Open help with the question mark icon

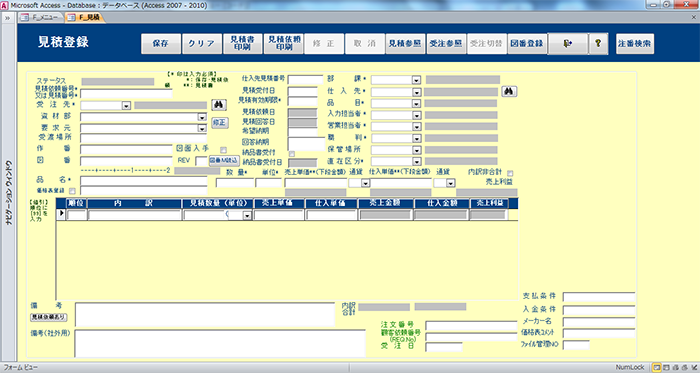(598, 44)
